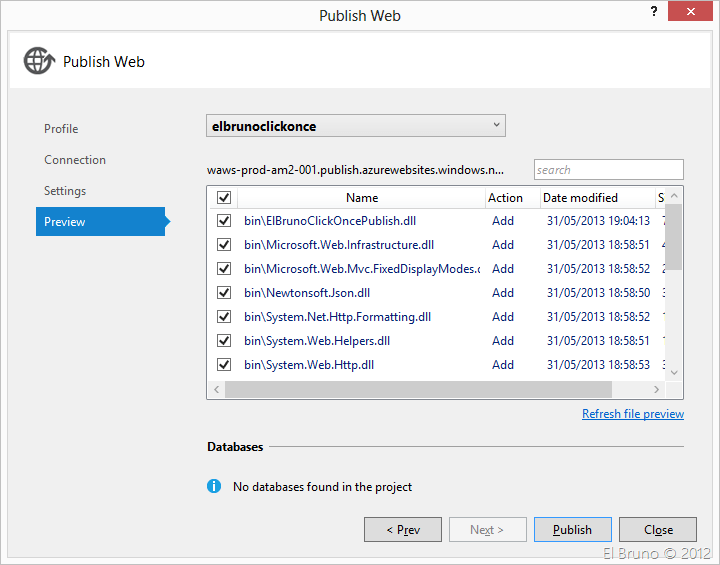The width and height of the screenshot is (720, 565).
Task: Toggle the select-all checkbox in table header
Action: [223, 198]
